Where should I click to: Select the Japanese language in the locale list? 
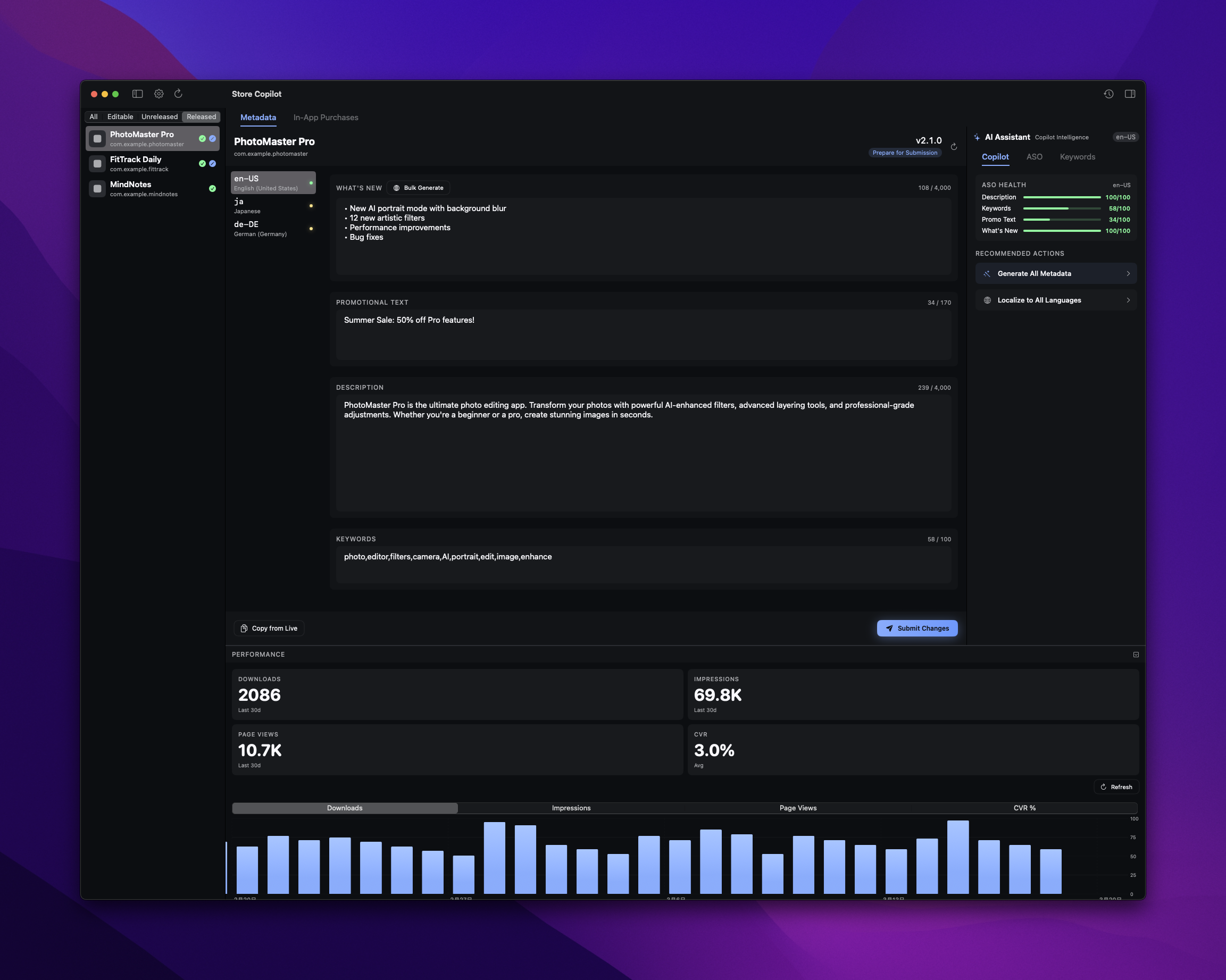click(x=272, y=205)
